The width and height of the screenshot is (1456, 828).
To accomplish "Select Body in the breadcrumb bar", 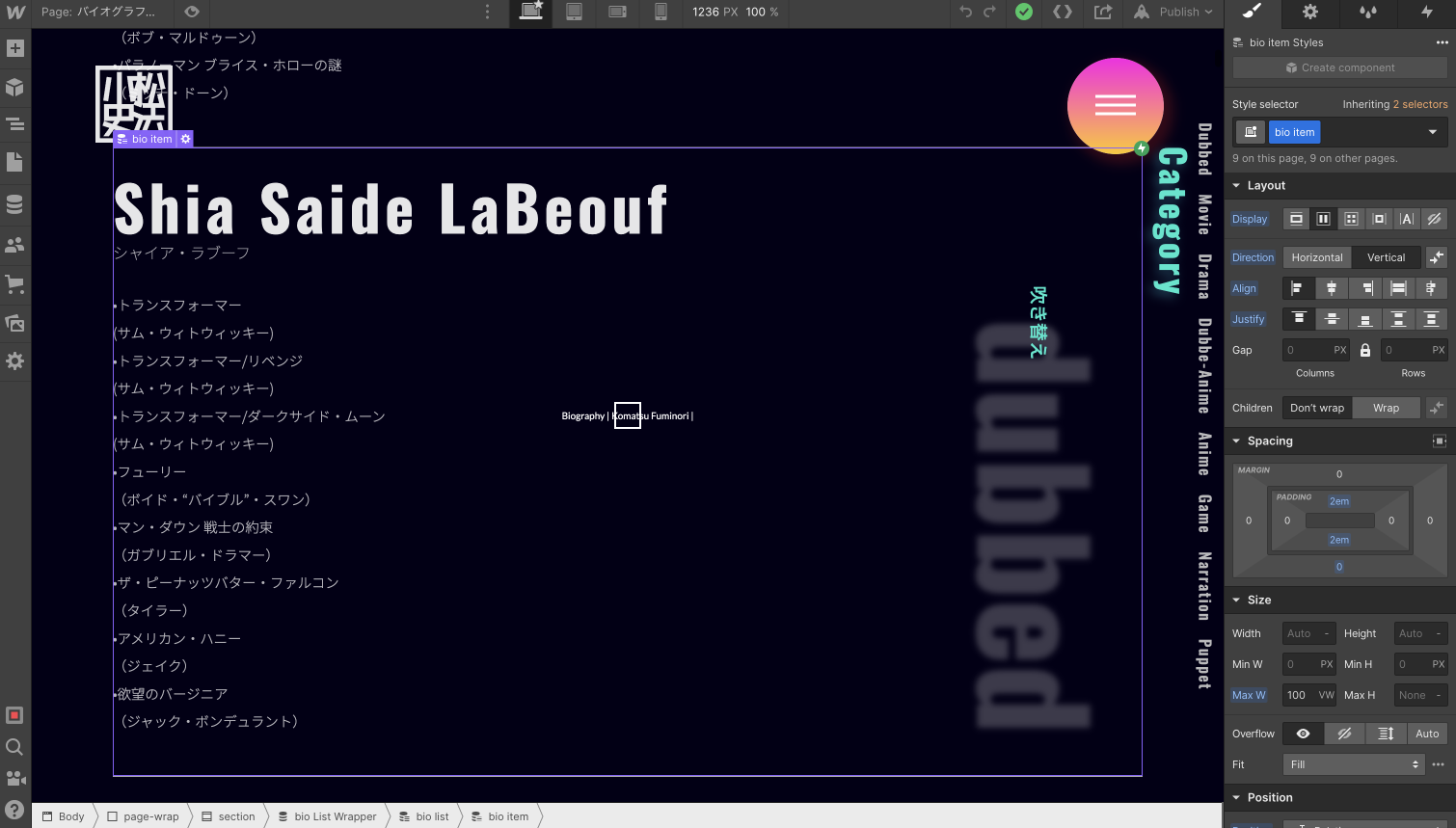I will coord(64,816).
